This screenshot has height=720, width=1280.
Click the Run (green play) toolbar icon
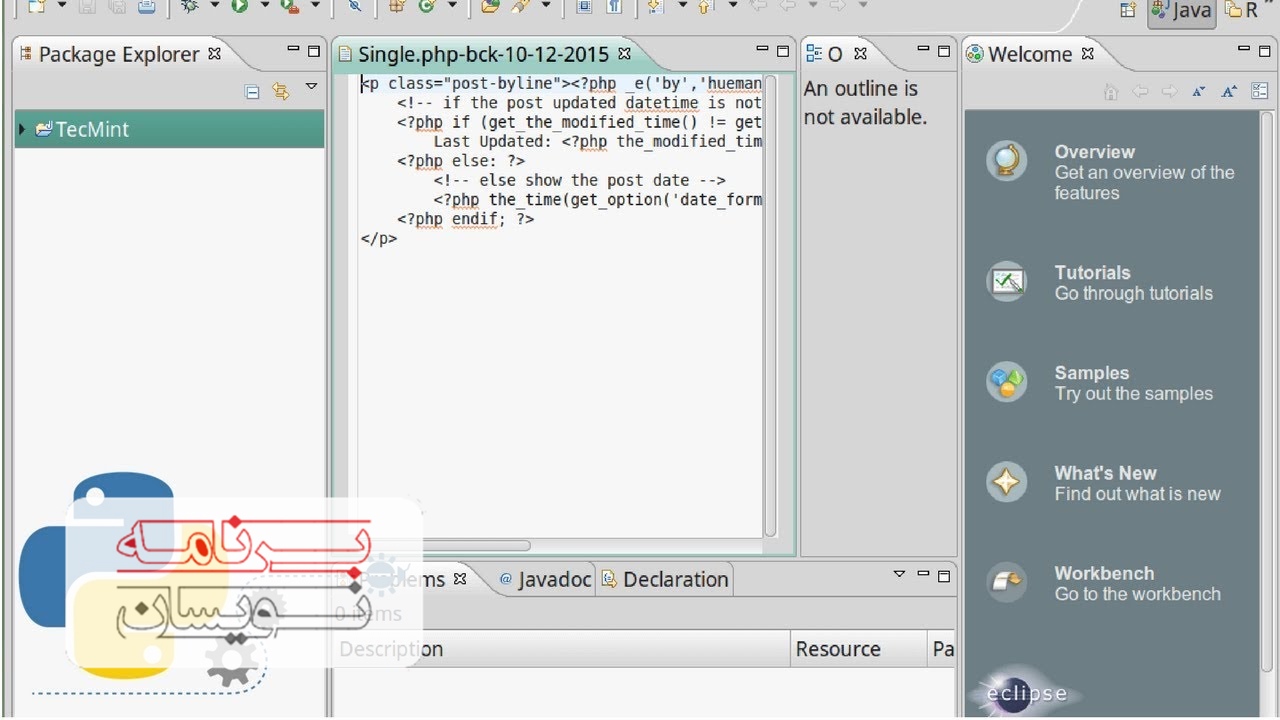[x=240, y=6]
